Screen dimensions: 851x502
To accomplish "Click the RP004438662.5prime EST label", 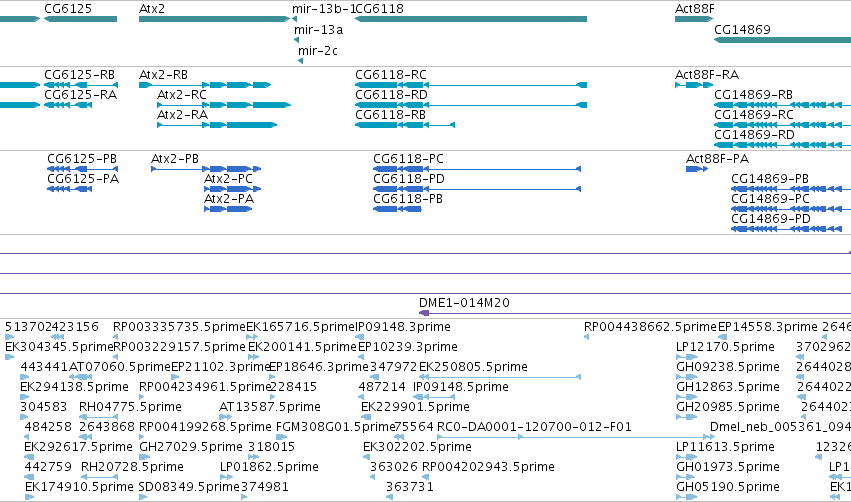I will (x=650, y=327).
